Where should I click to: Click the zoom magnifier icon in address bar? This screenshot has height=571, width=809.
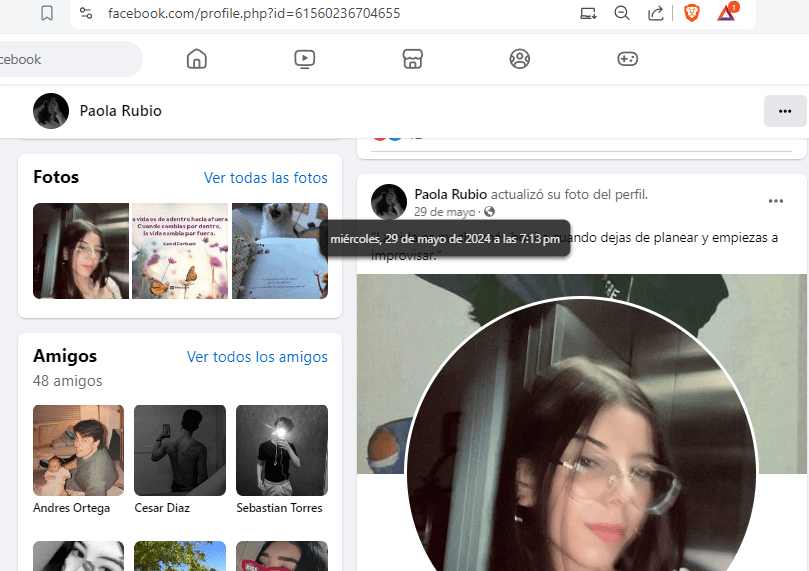(x=622, y=13)
